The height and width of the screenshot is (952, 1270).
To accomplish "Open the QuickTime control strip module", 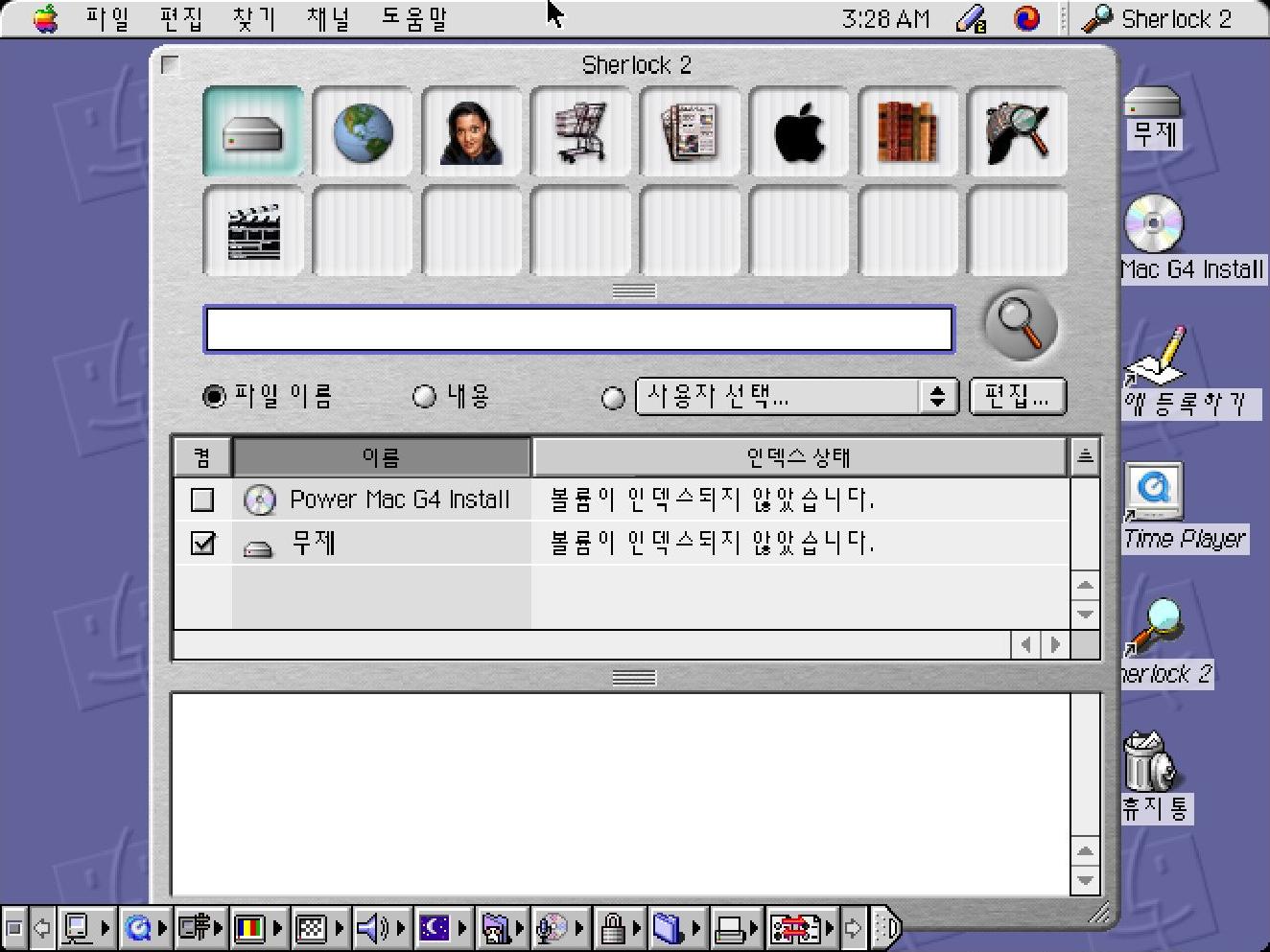I will click(x=147, y=928).
